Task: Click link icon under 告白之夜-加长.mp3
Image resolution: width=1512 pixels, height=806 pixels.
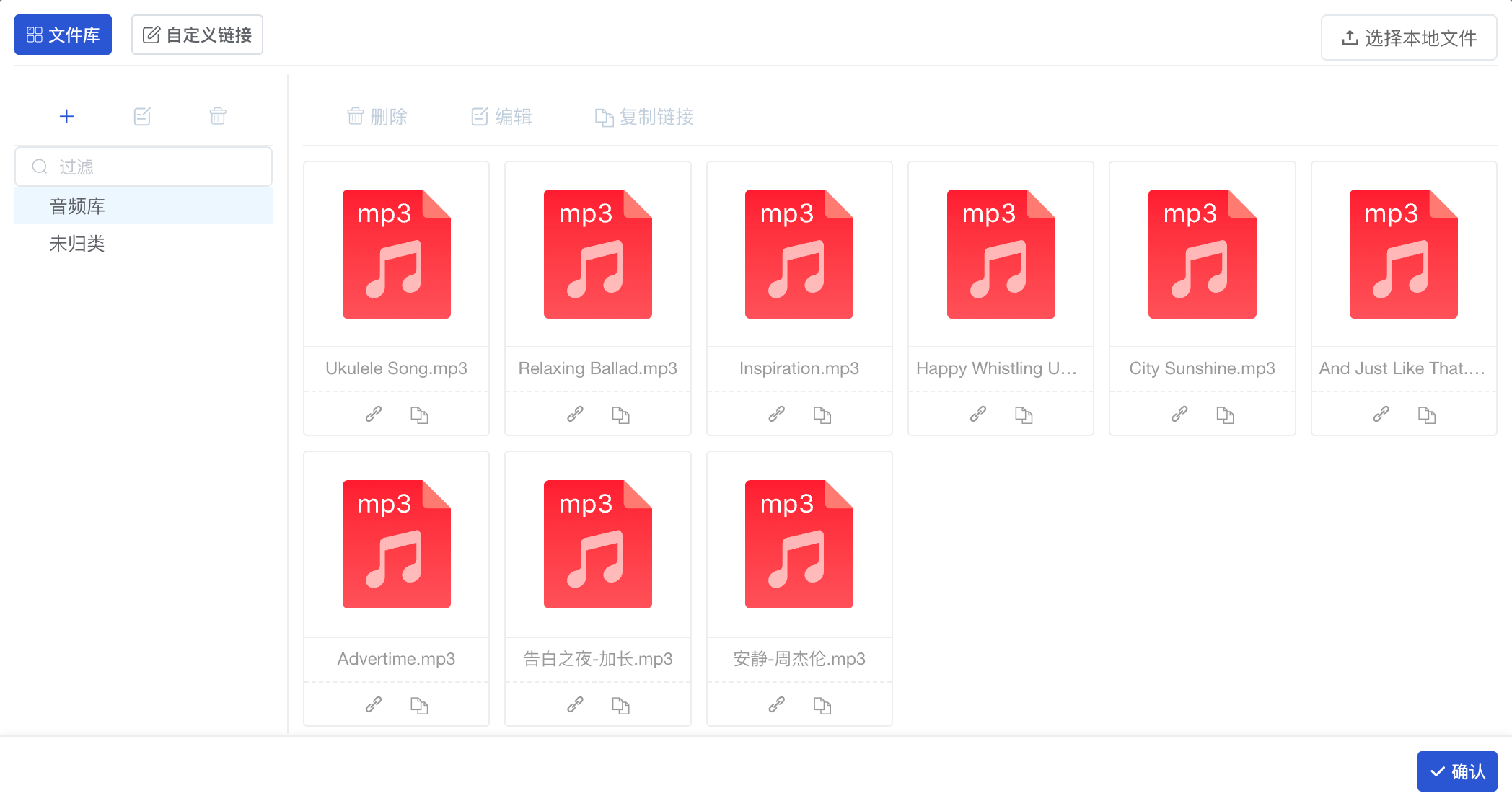Action: 575,705
